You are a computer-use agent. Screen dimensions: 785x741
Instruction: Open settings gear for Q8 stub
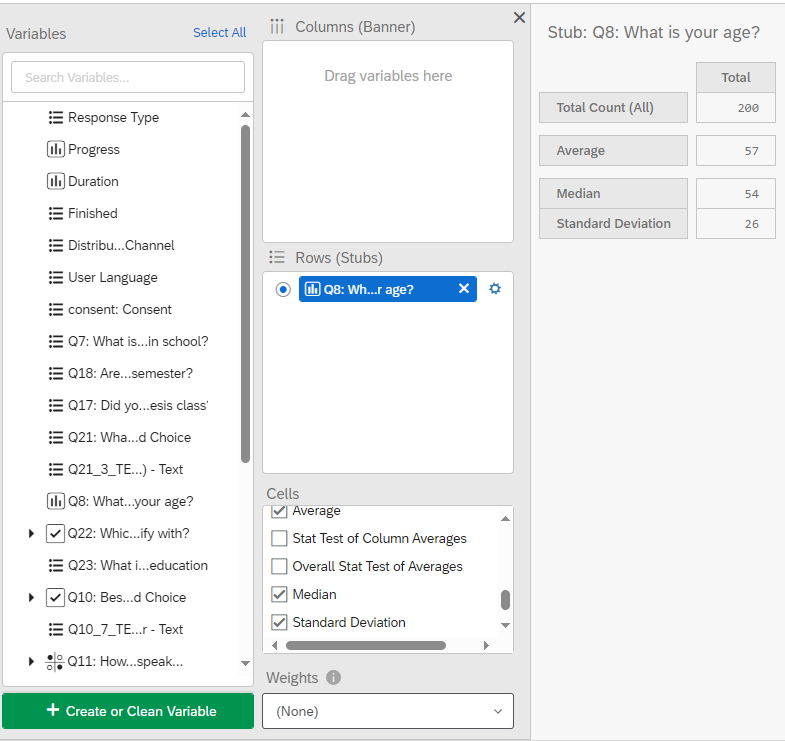(495, 289)
